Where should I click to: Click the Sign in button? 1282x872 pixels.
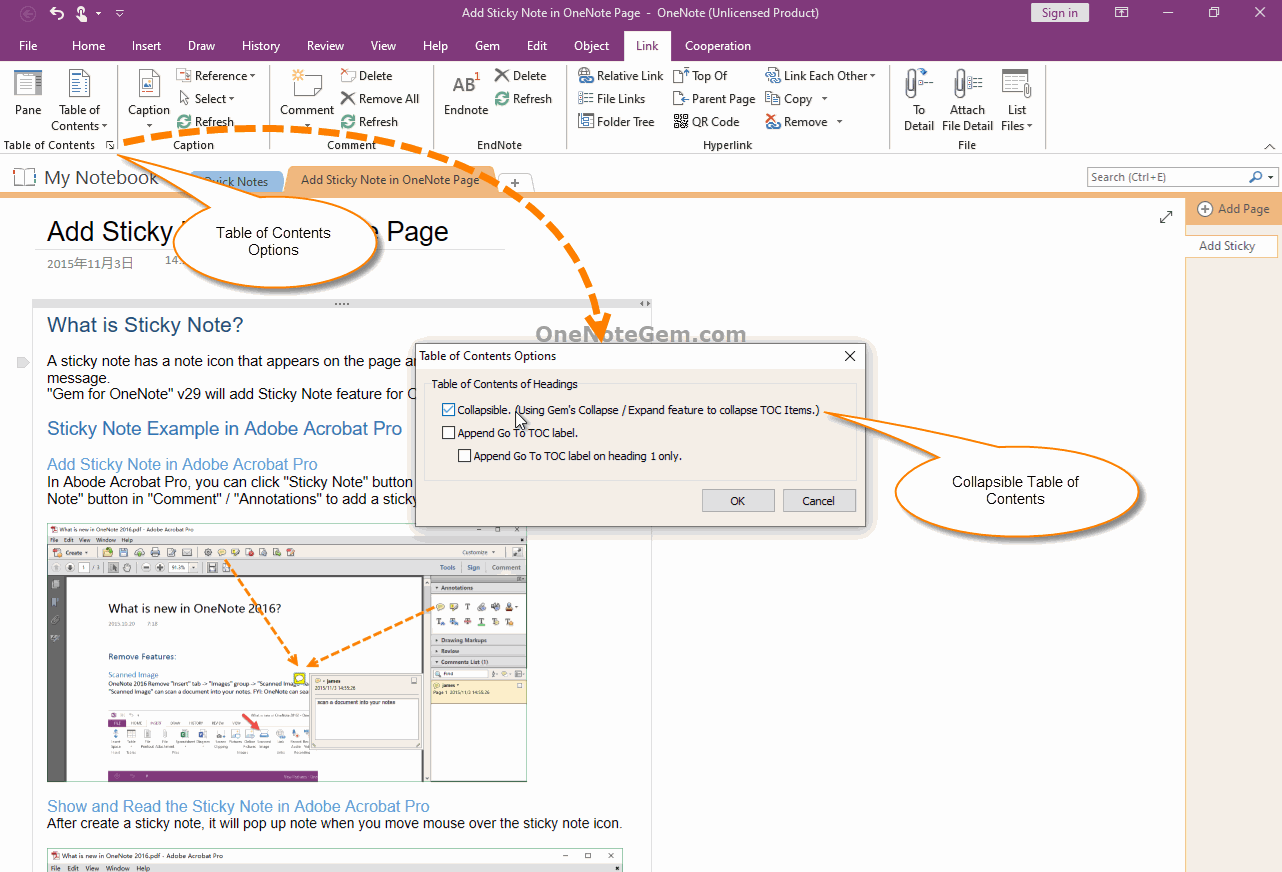[x=1059, y=12]
